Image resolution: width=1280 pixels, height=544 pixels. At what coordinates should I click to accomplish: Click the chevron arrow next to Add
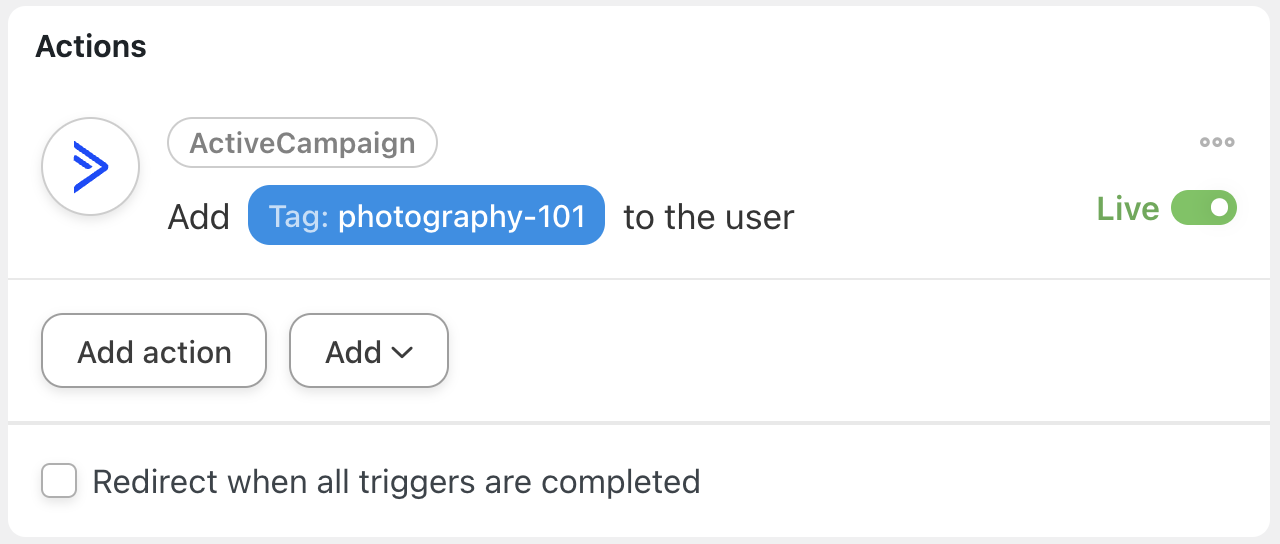point(402,352)
